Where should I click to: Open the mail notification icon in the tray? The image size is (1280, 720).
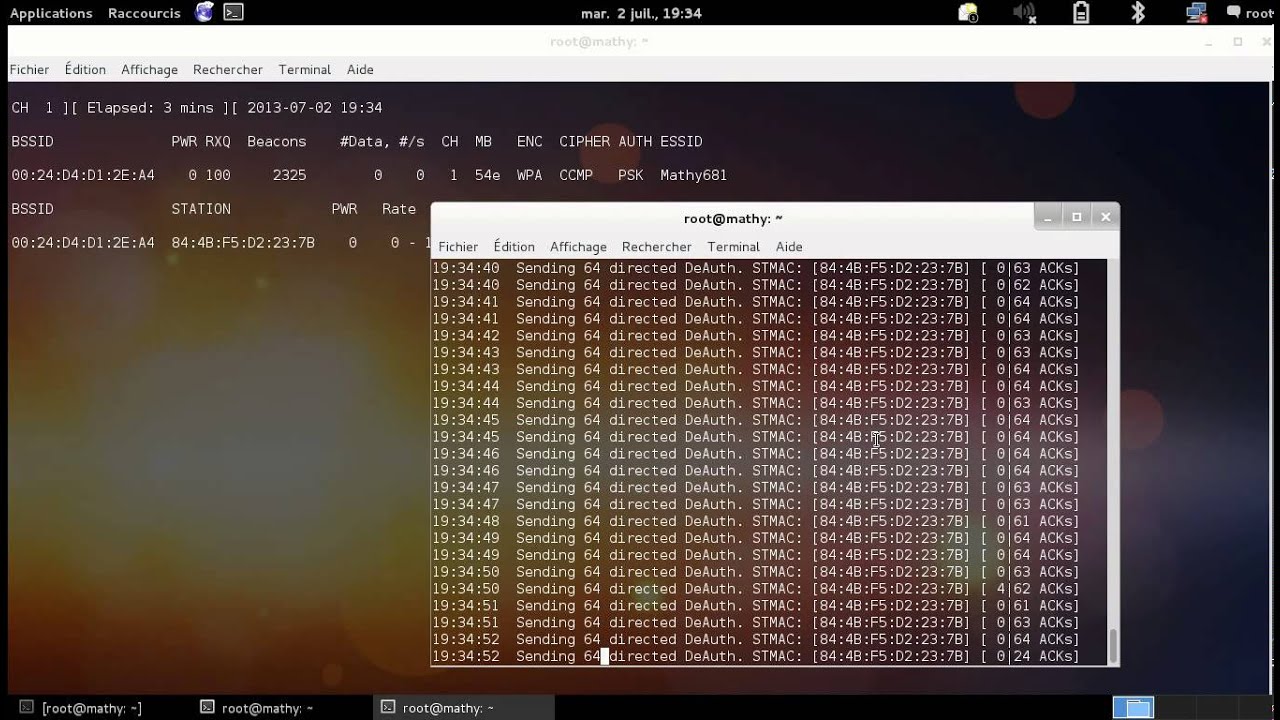click(968, 13)
